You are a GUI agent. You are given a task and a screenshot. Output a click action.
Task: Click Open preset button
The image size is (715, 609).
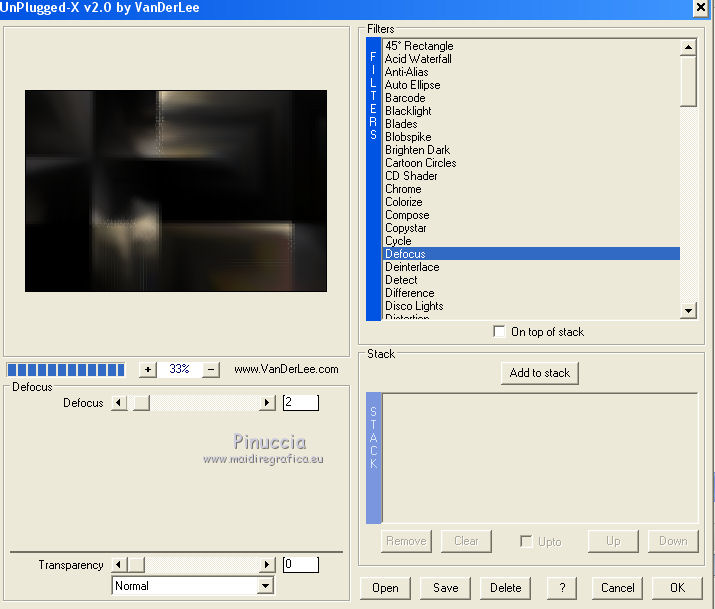[385, 588]
